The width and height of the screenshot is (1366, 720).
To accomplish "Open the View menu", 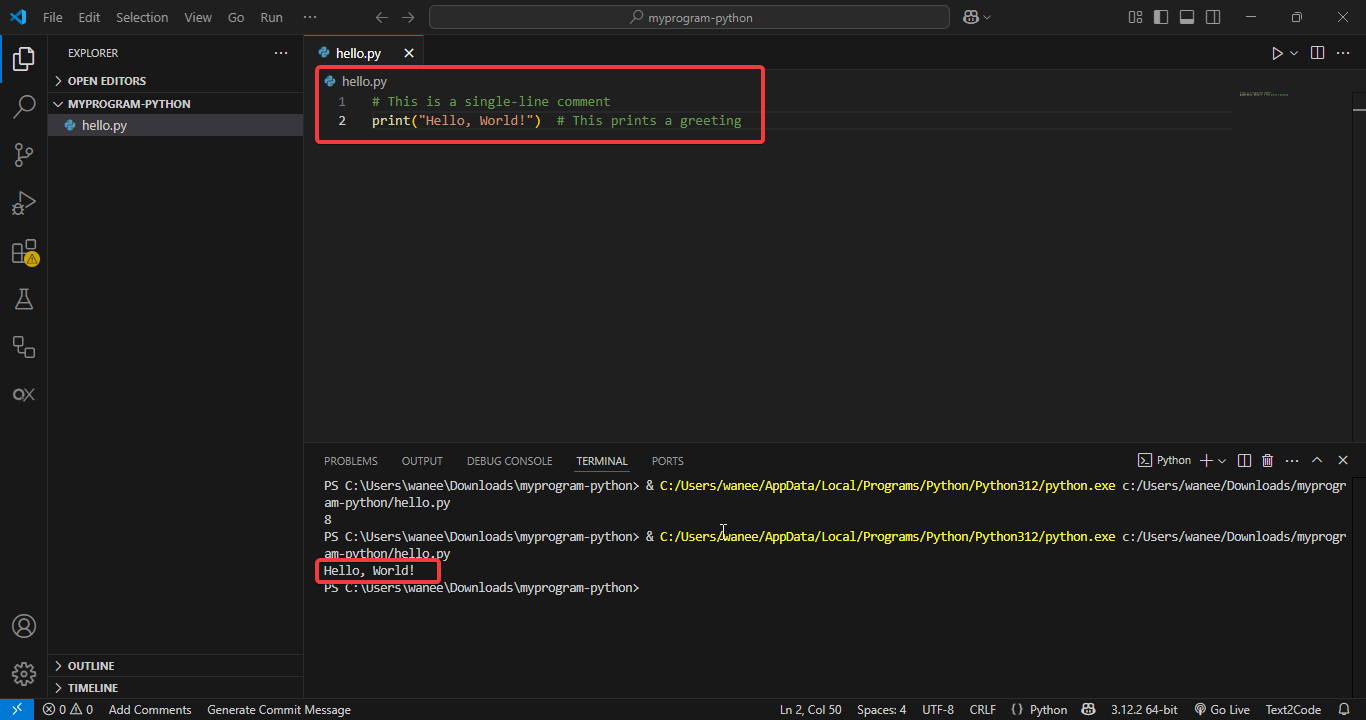I will (x=198, y=17).
